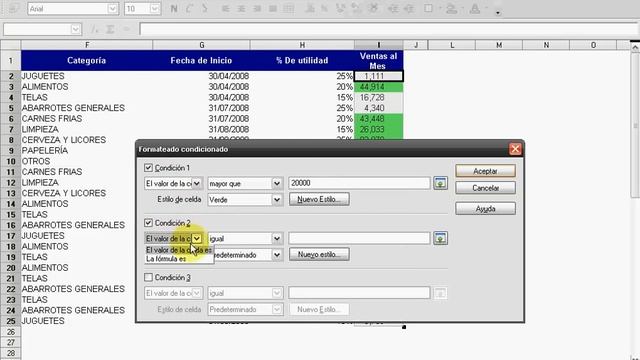Image resolution: width=640 pixels, height=360 pixels.
Task: Click the green cell with 44,914
Action: (x=379, y=87)
